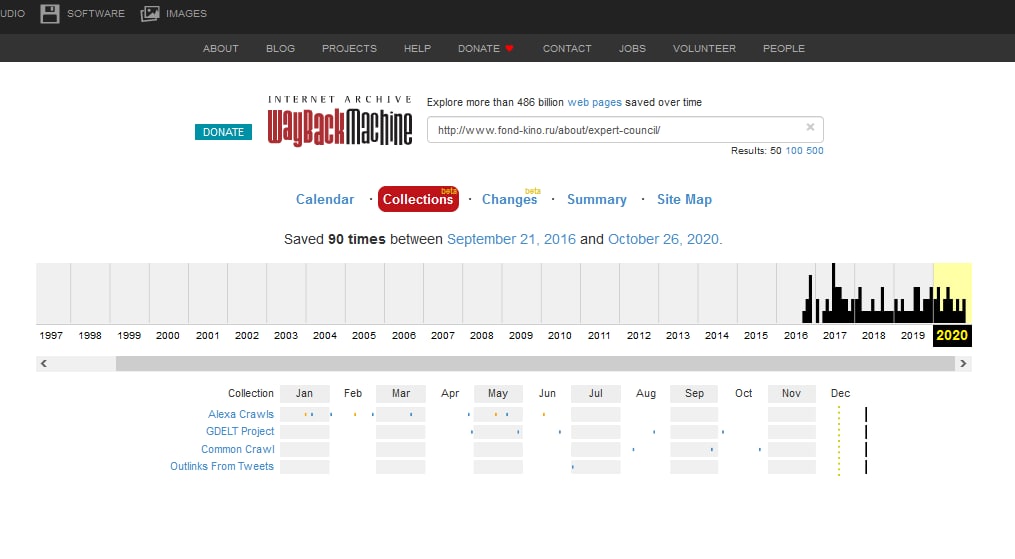Switch to the Summary tab
The height and width of the screenshot is (559, 1015).
[x=597, y=199]
